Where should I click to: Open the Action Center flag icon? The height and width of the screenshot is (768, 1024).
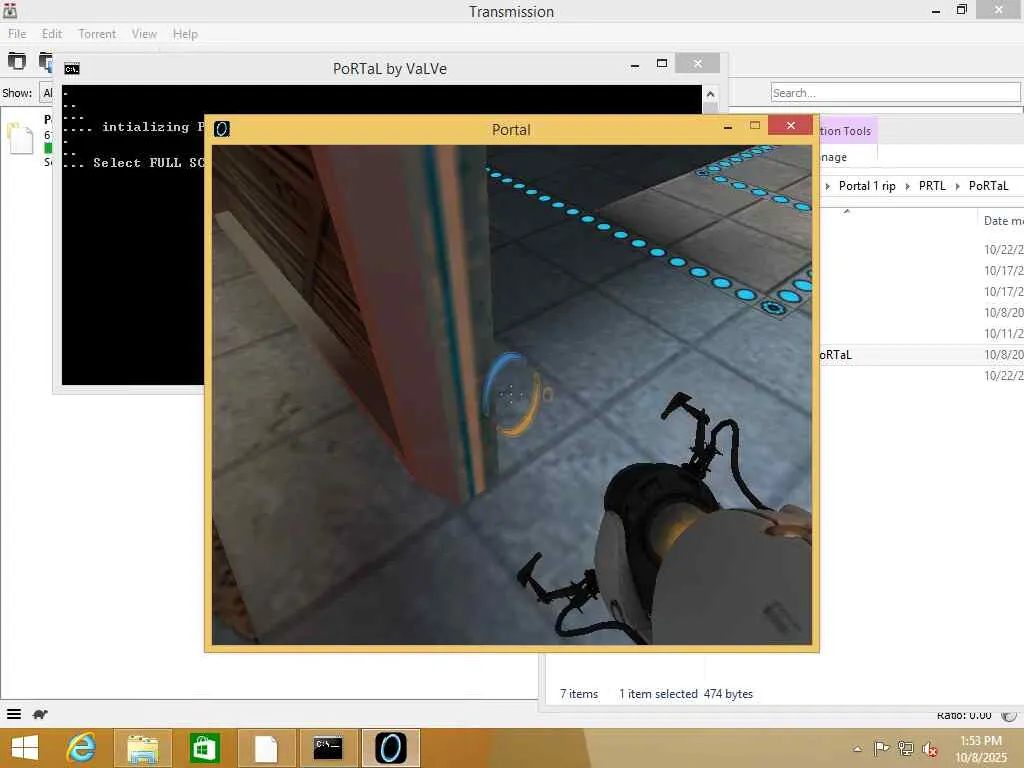(x=881, y=748)
